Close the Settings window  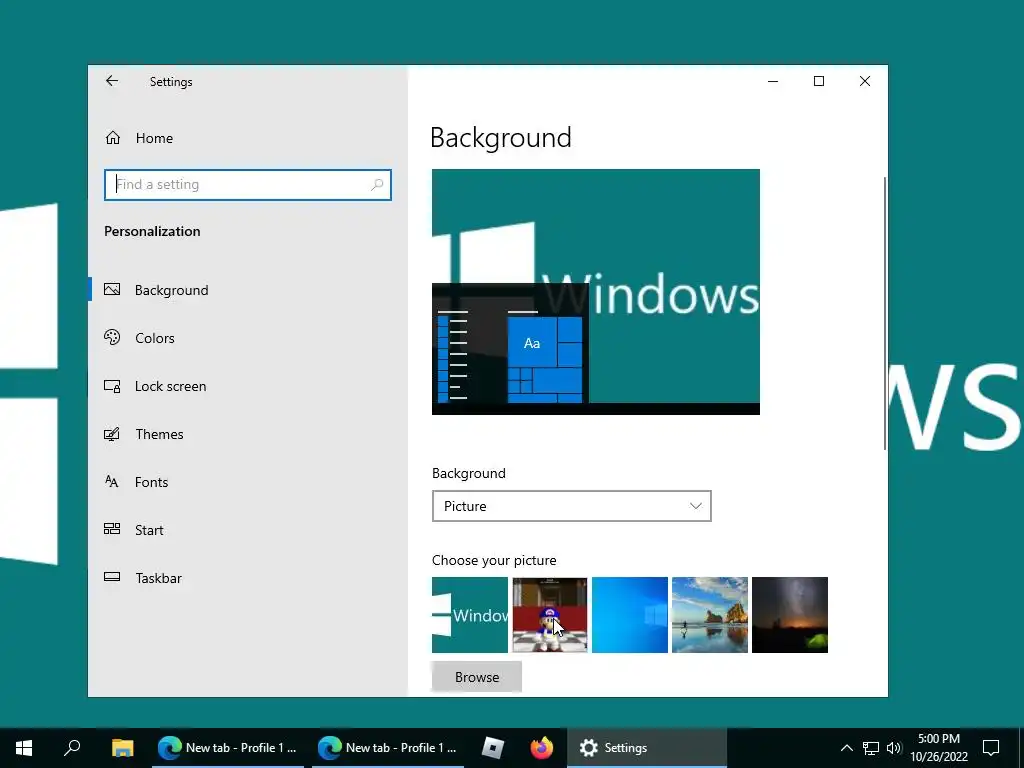pyautogui.click(x=865, y=81)
